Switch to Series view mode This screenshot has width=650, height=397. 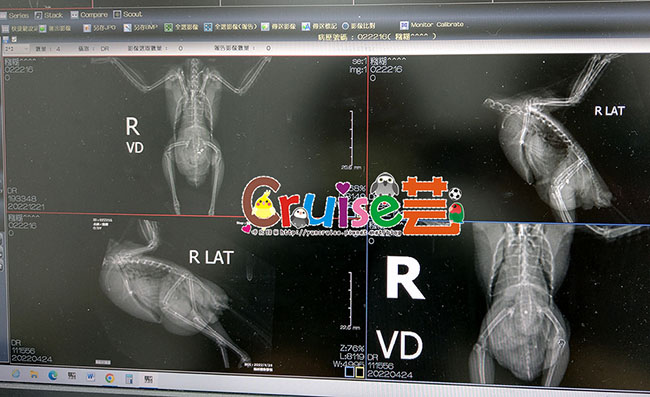coord(15,15)
